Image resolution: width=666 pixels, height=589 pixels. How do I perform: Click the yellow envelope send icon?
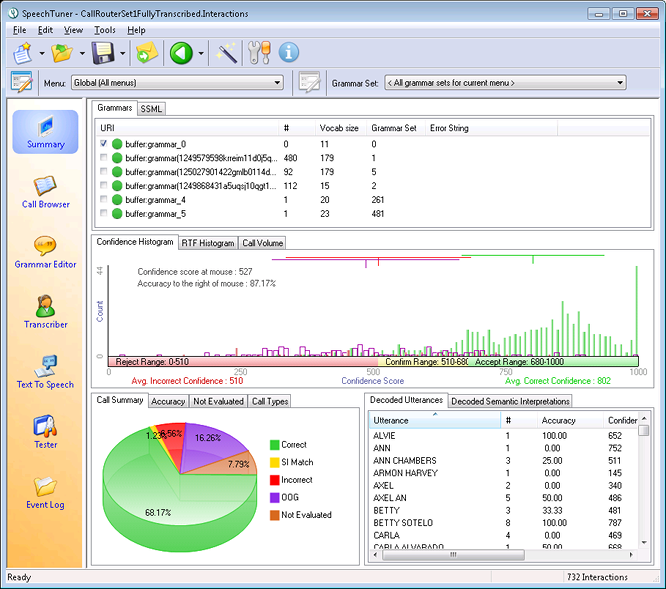click(147, 53)
